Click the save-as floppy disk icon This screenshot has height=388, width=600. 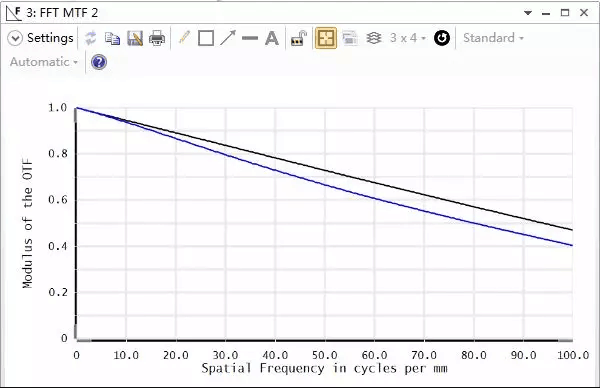[x=135, y=38]
